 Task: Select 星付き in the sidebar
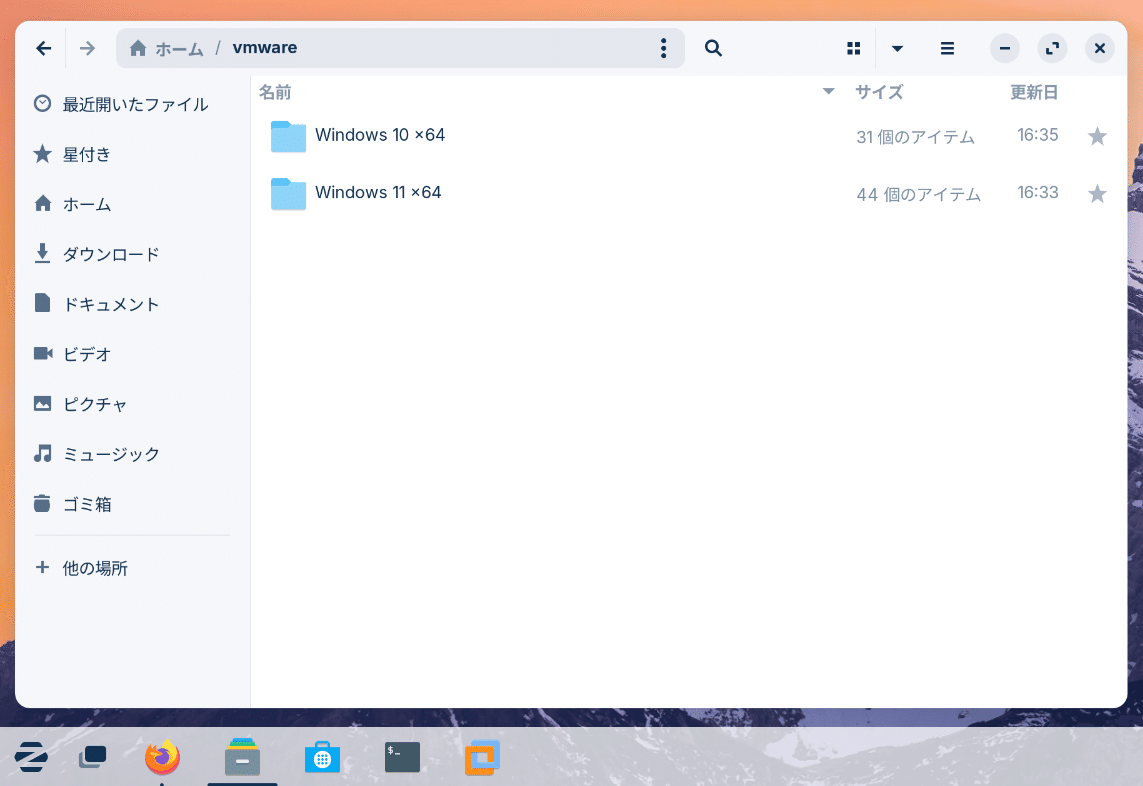pos(132,154)
